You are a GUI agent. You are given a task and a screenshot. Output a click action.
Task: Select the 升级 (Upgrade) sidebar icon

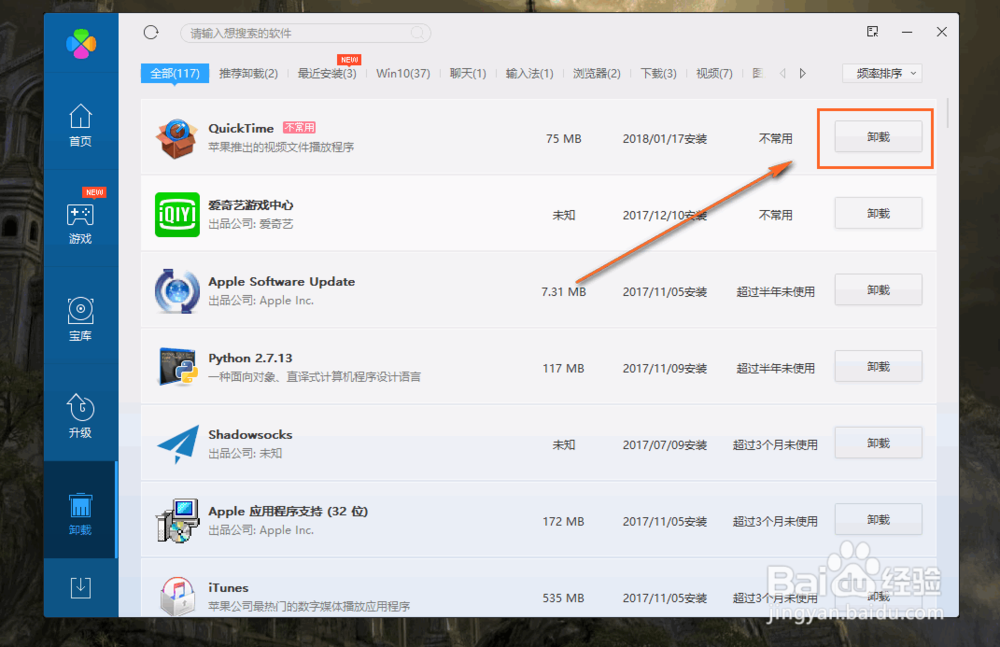tap(81, 413)
